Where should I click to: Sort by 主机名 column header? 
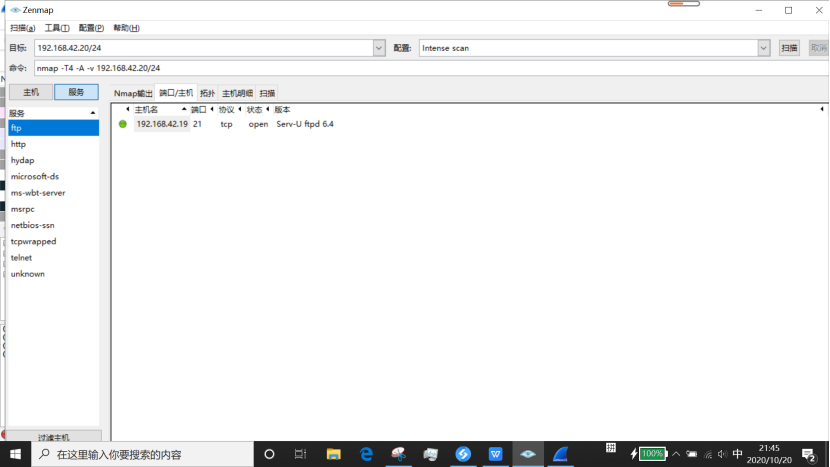coord(160,110)
